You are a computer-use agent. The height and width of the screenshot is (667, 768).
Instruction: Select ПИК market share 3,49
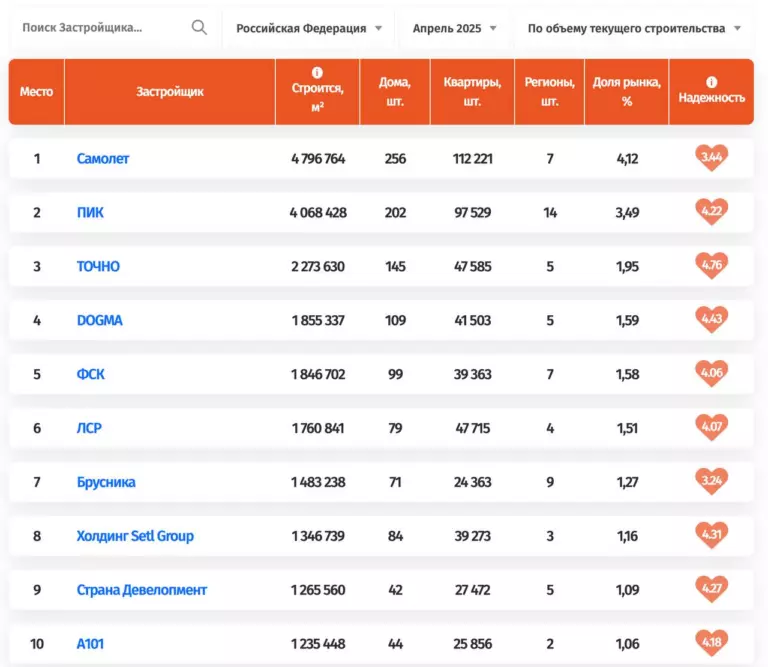point(627,213)
